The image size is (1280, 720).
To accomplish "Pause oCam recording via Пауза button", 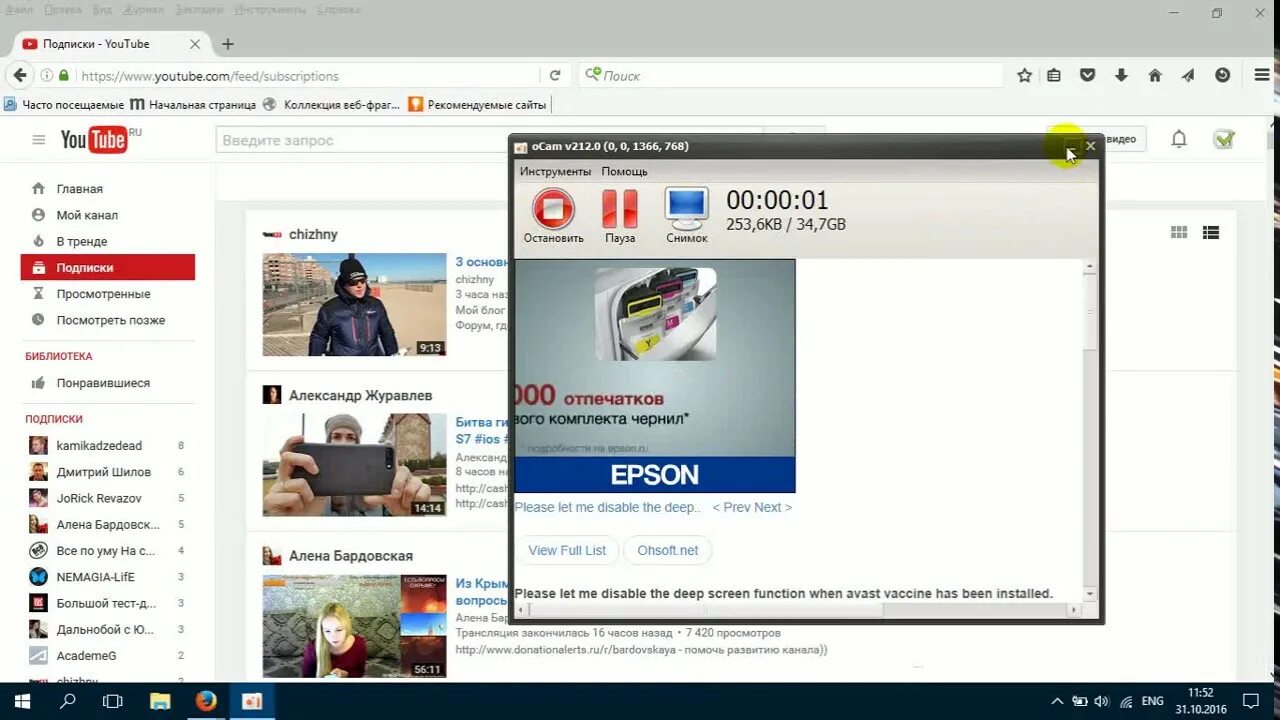I will tap(620, 215).
